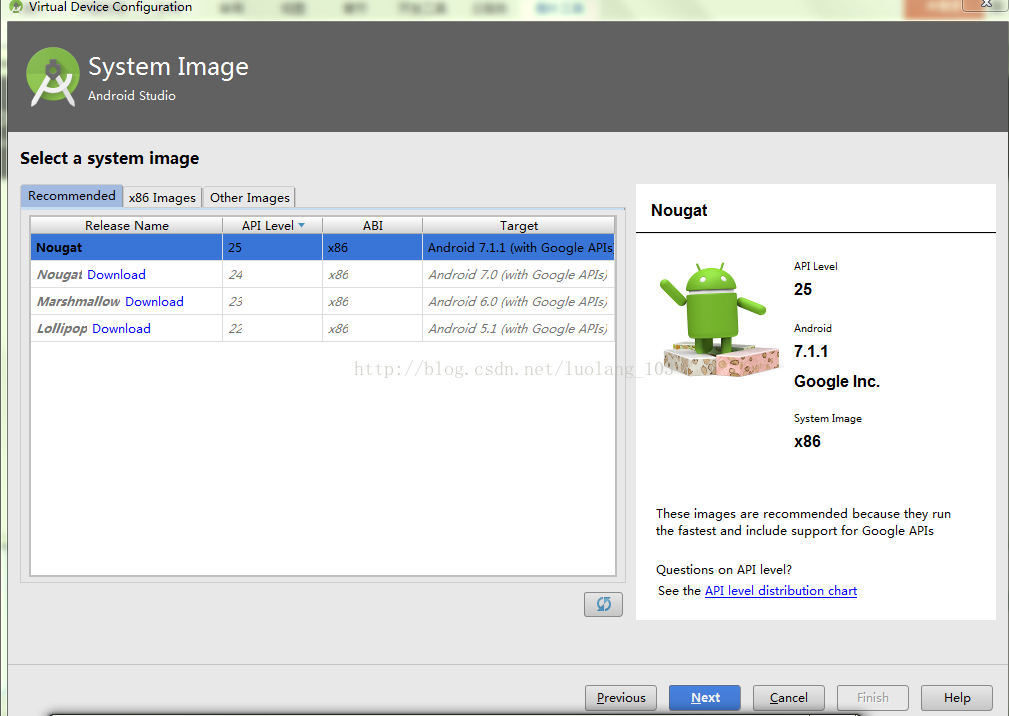Viewport: 1009px width, 716px height.
Task: Download the Marshmallow system image
Action: pos(154,302)
